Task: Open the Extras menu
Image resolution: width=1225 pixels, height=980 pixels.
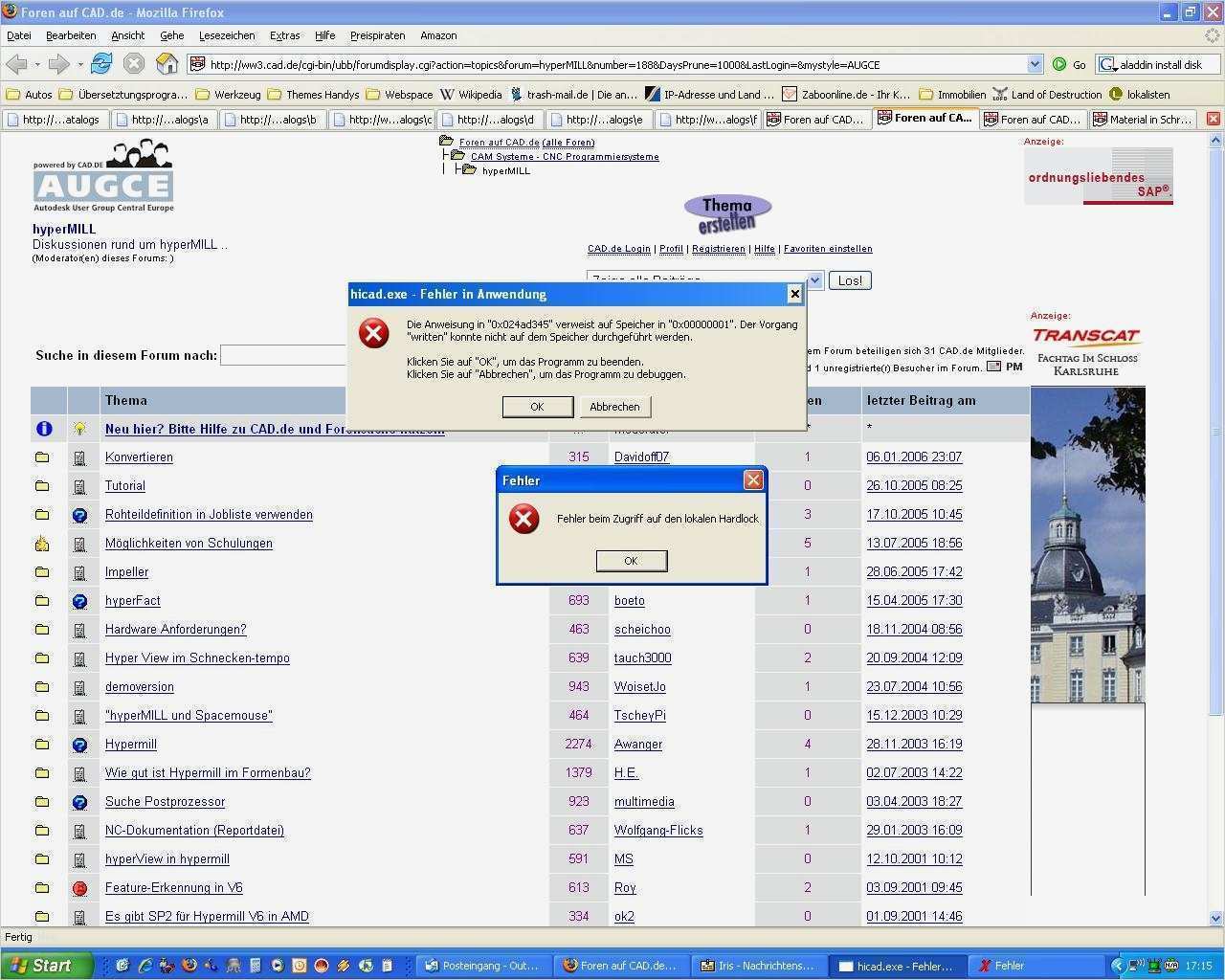Action: click(284, 35)
